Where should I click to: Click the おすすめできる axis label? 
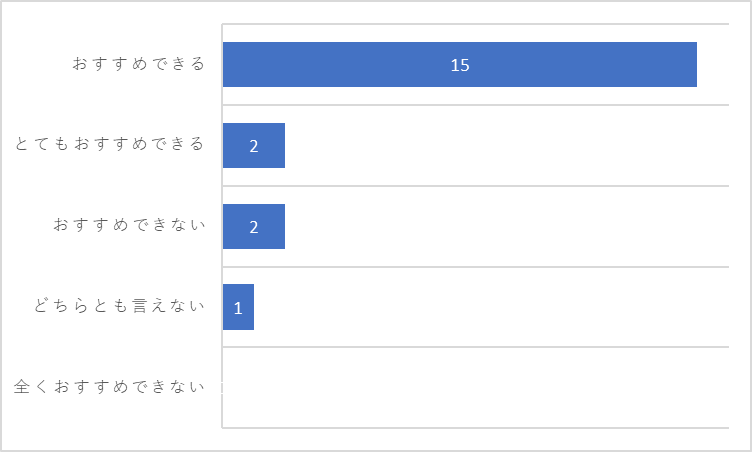pos(139,64)
